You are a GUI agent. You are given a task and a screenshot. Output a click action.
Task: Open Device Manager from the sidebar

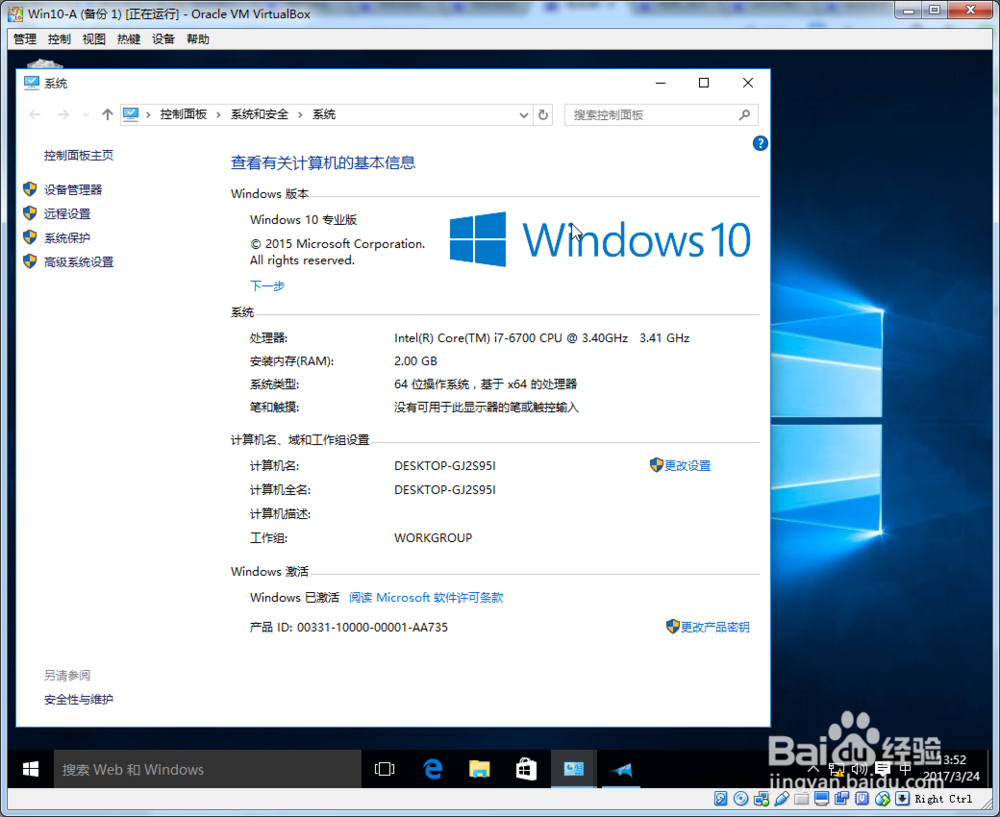74,189
